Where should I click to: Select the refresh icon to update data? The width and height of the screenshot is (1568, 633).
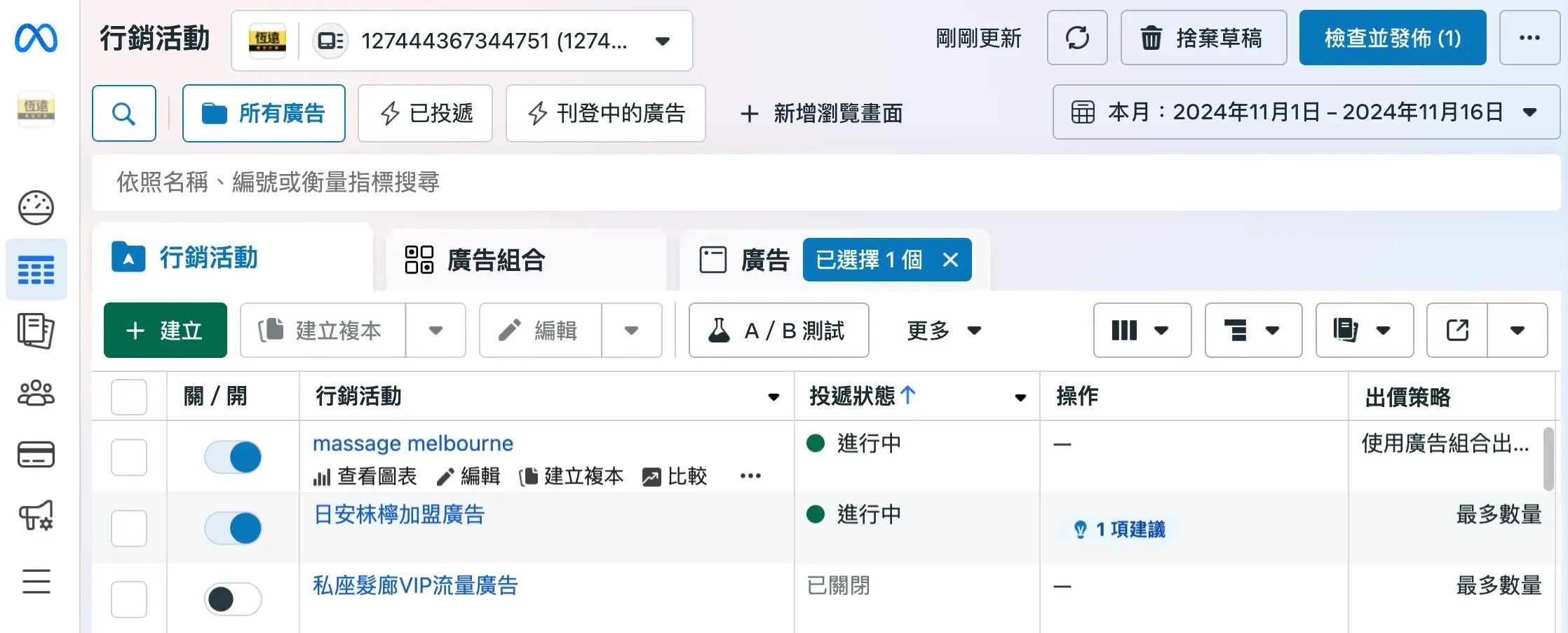coord(1077,39)
